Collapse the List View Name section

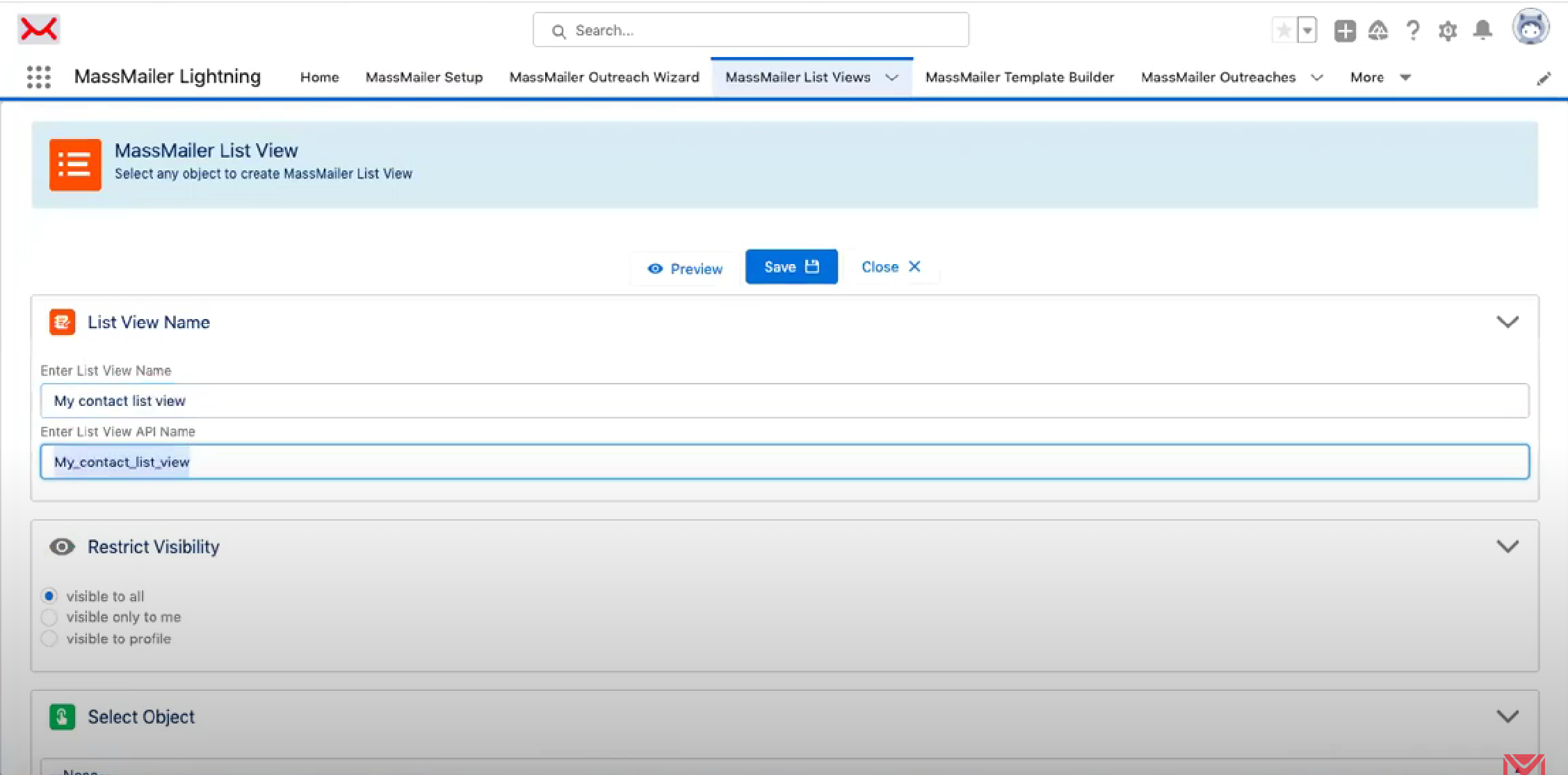coord(1507,322)
